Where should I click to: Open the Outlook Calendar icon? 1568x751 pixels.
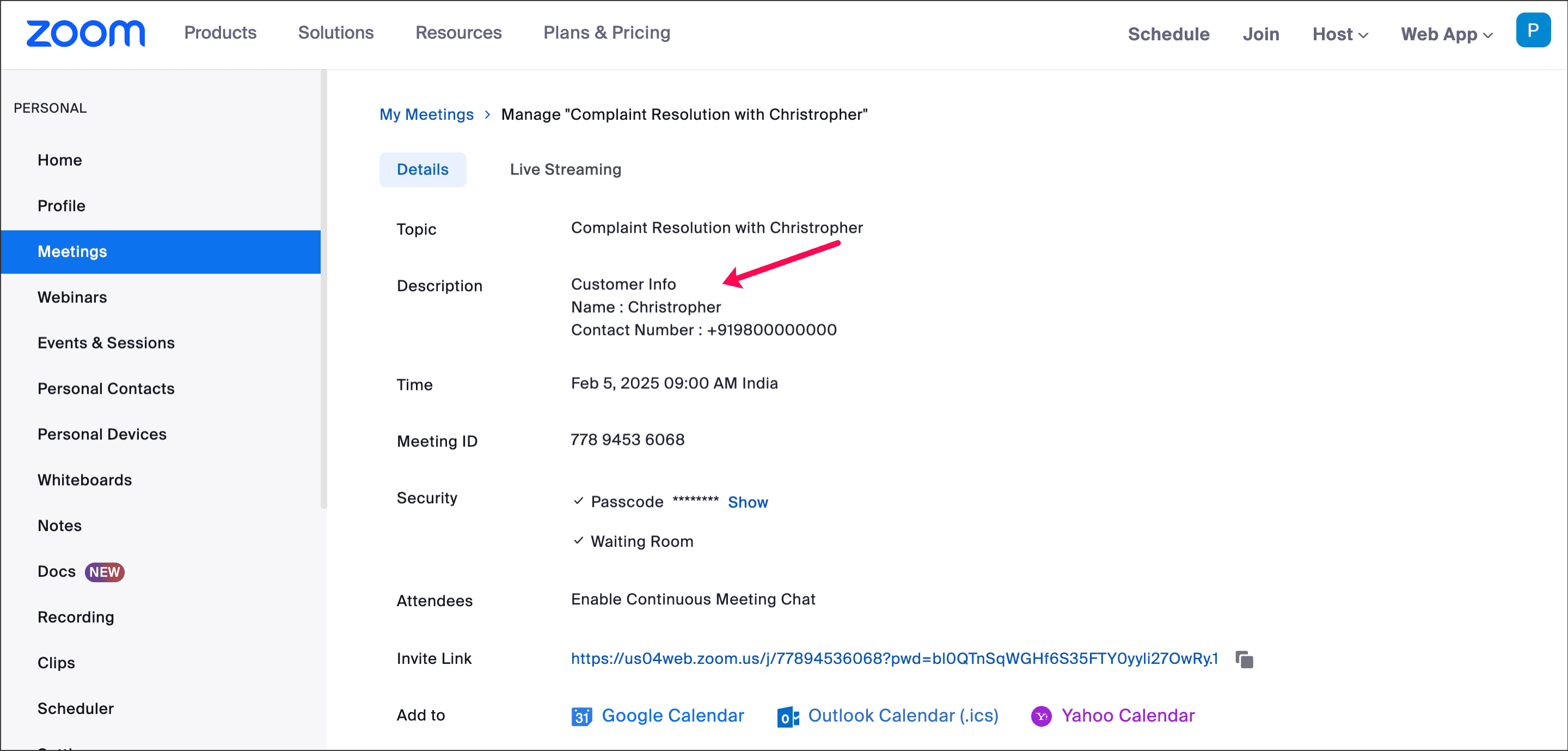pos(788,717)
